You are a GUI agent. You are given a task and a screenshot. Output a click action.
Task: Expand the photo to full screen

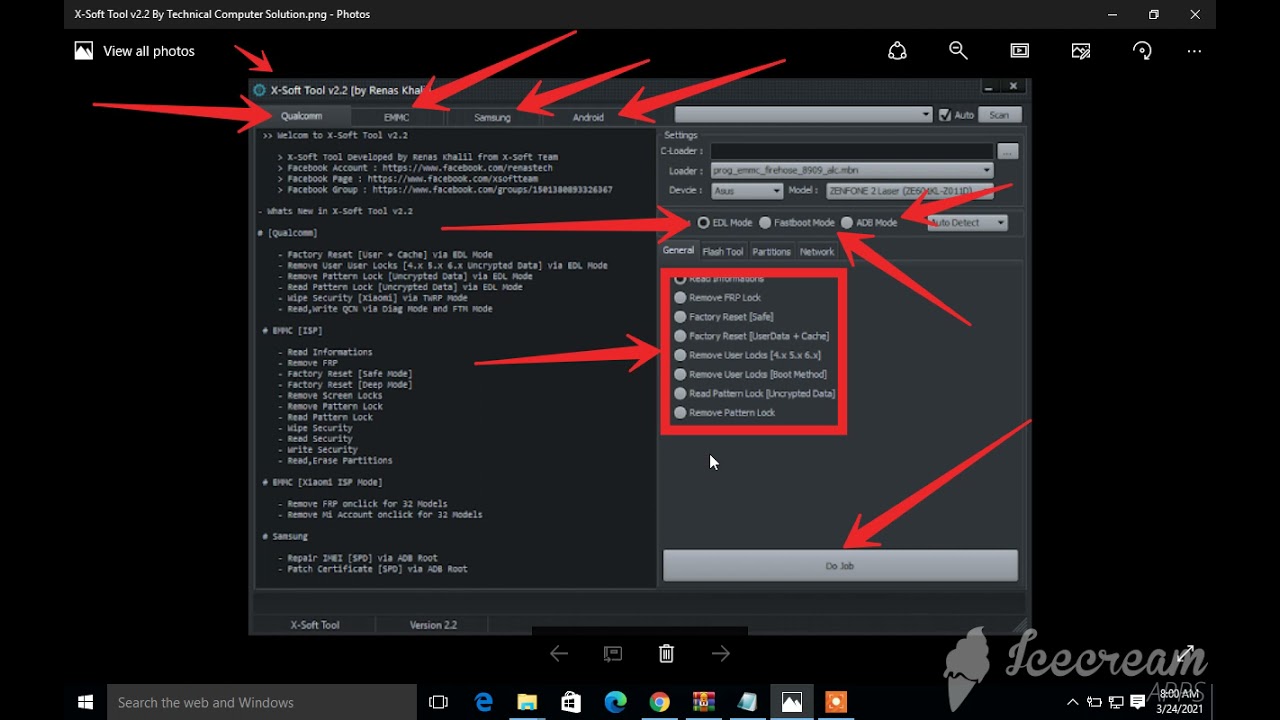(x=1185, y=654)
